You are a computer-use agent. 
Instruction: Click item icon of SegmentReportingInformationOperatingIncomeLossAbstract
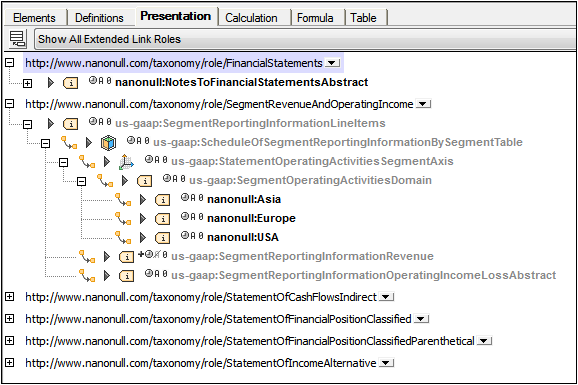(126, 276)
